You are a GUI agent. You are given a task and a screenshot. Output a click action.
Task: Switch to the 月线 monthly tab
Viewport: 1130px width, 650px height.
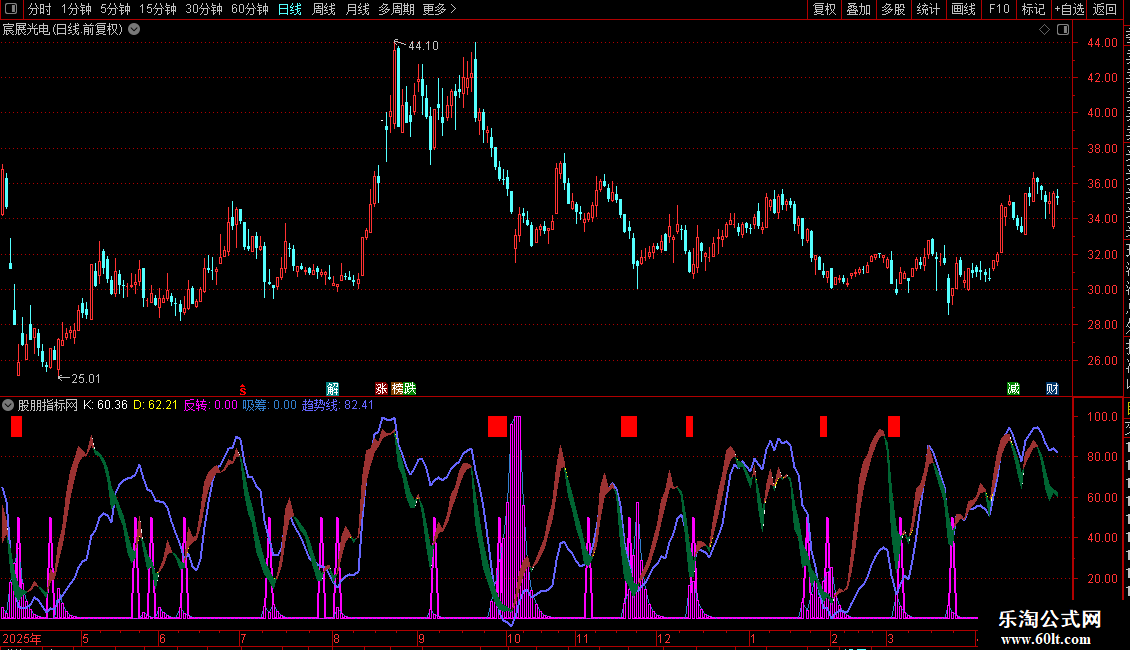pos(357,9)
